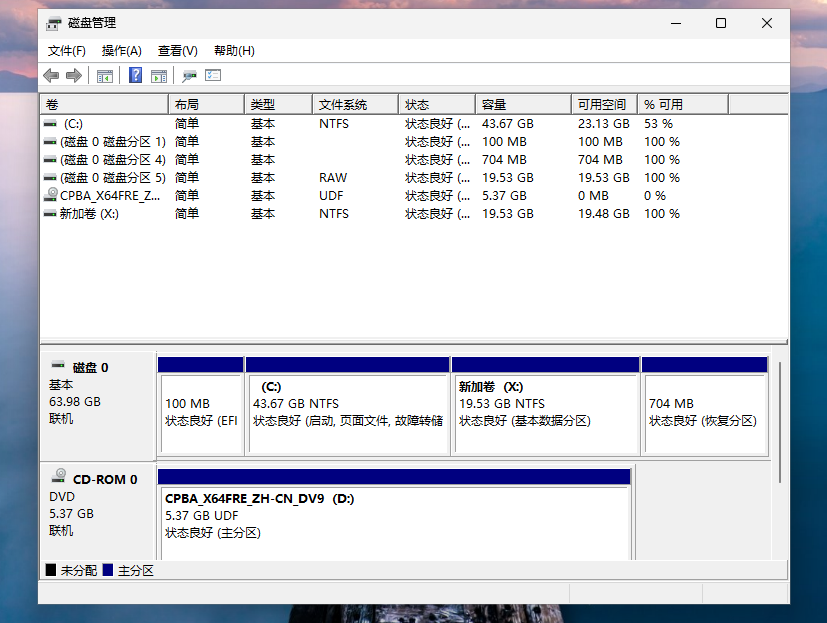Click the RAW file system cell

[x=333, y=178]
